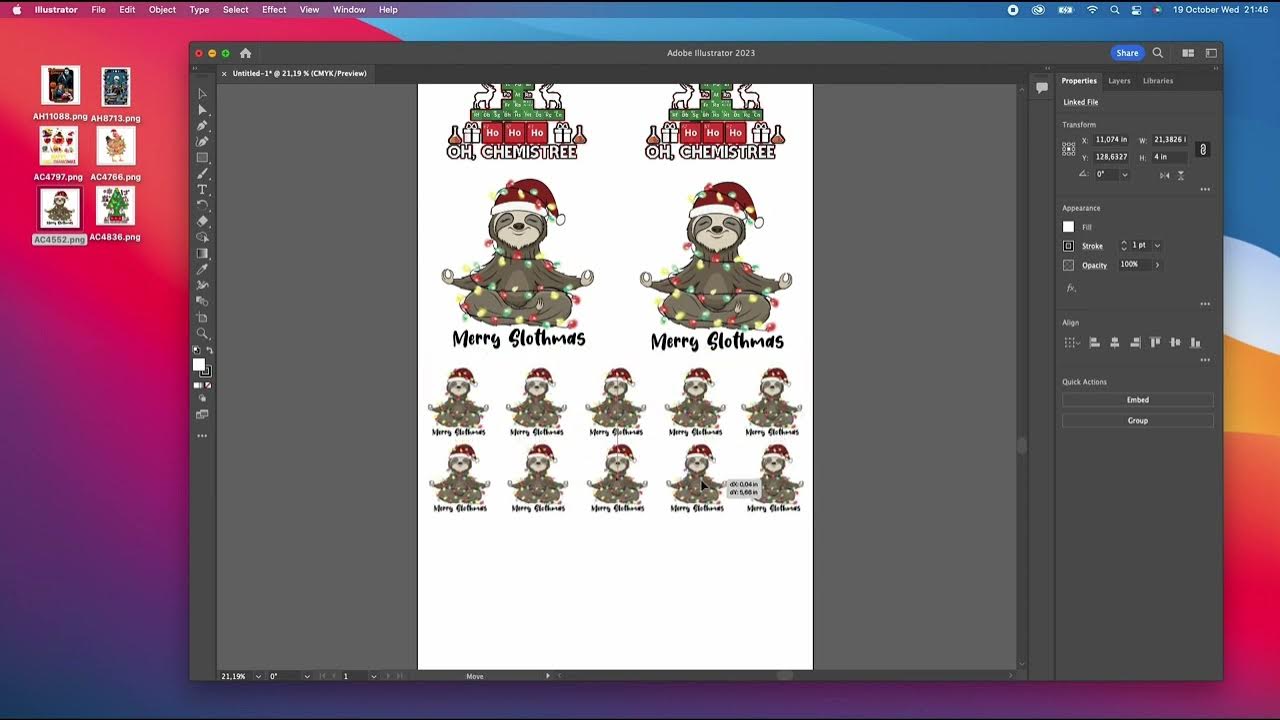Choose the transform reference point grid
1280x720 pixels.
(x=1068, y=148)
